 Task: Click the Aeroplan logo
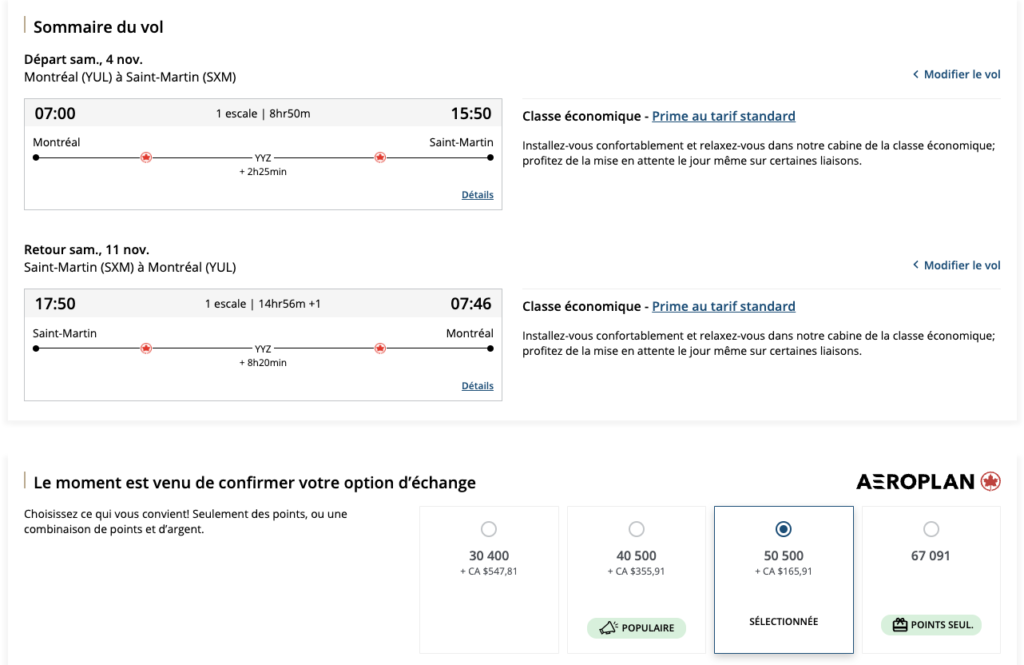928,482
